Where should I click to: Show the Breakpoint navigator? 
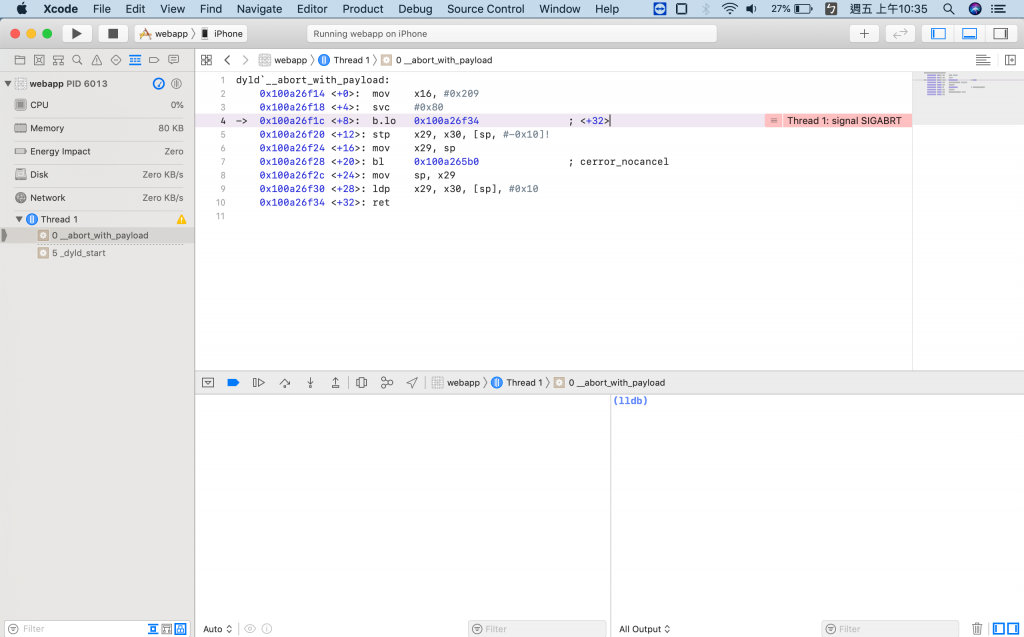coord(154,60)
